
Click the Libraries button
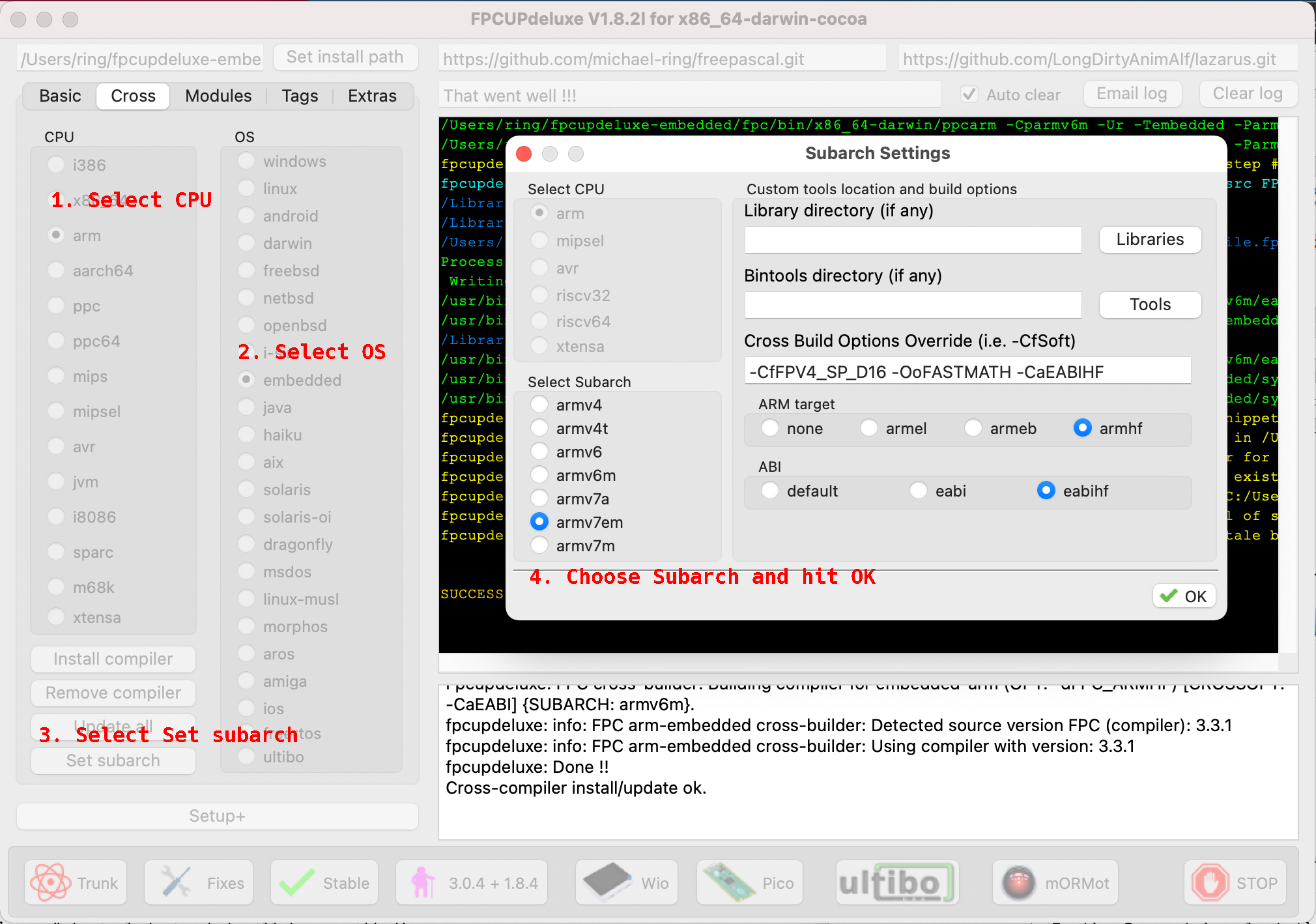tap(1150, 239)
